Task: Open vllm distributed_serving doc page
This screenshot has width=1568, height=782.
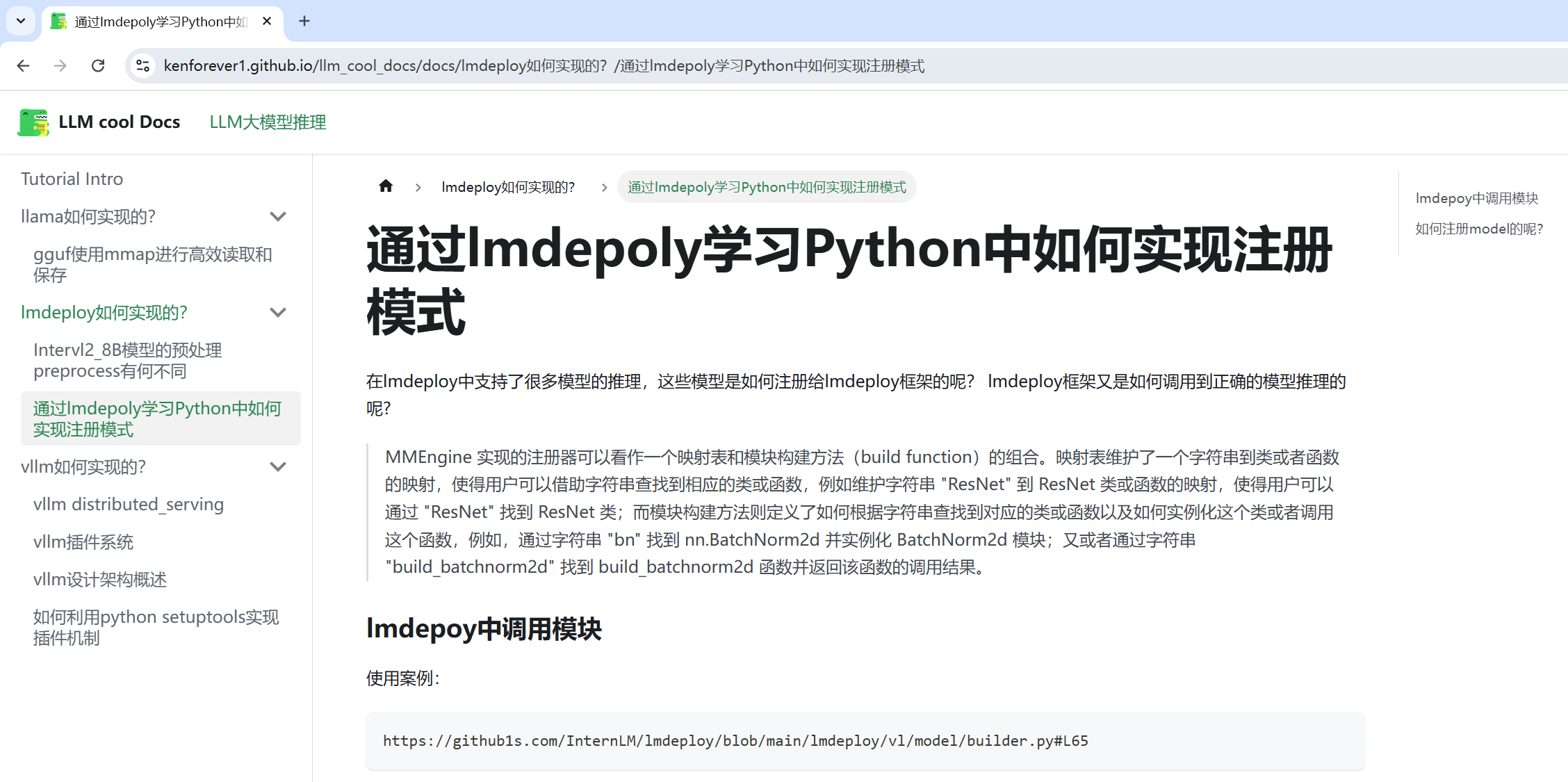Action: 129,505
